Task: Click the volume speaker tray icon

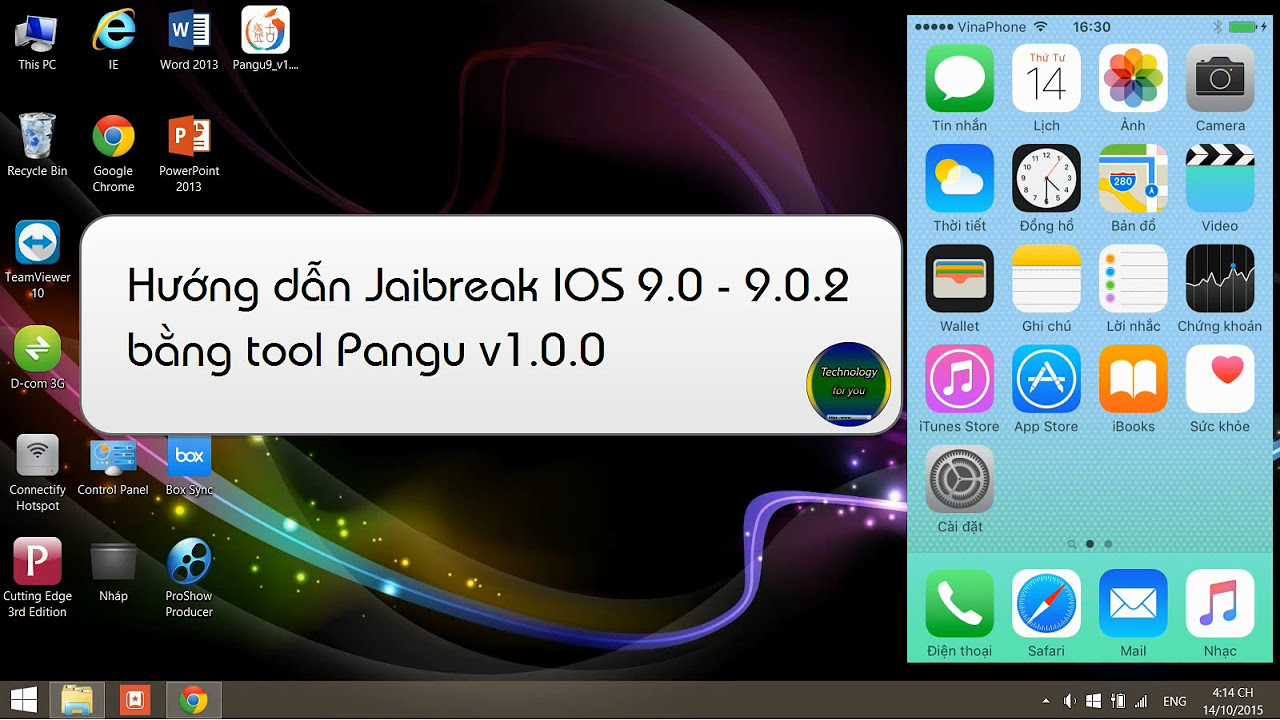Action: pyautogui.click(x=1069, y=701)
